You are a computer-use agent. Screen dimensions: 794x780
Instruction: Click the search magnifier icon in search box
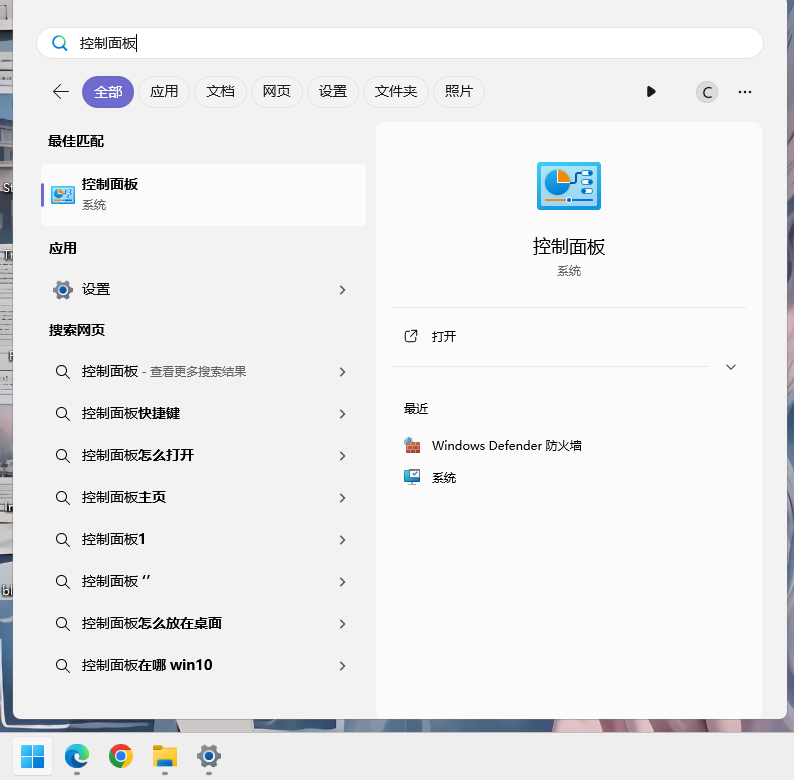click(x=60, y=43)
